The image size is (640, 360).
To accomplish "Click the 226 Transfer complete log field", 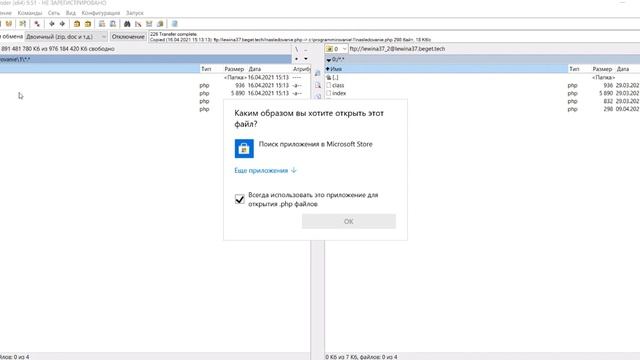I will click(394, 37).
